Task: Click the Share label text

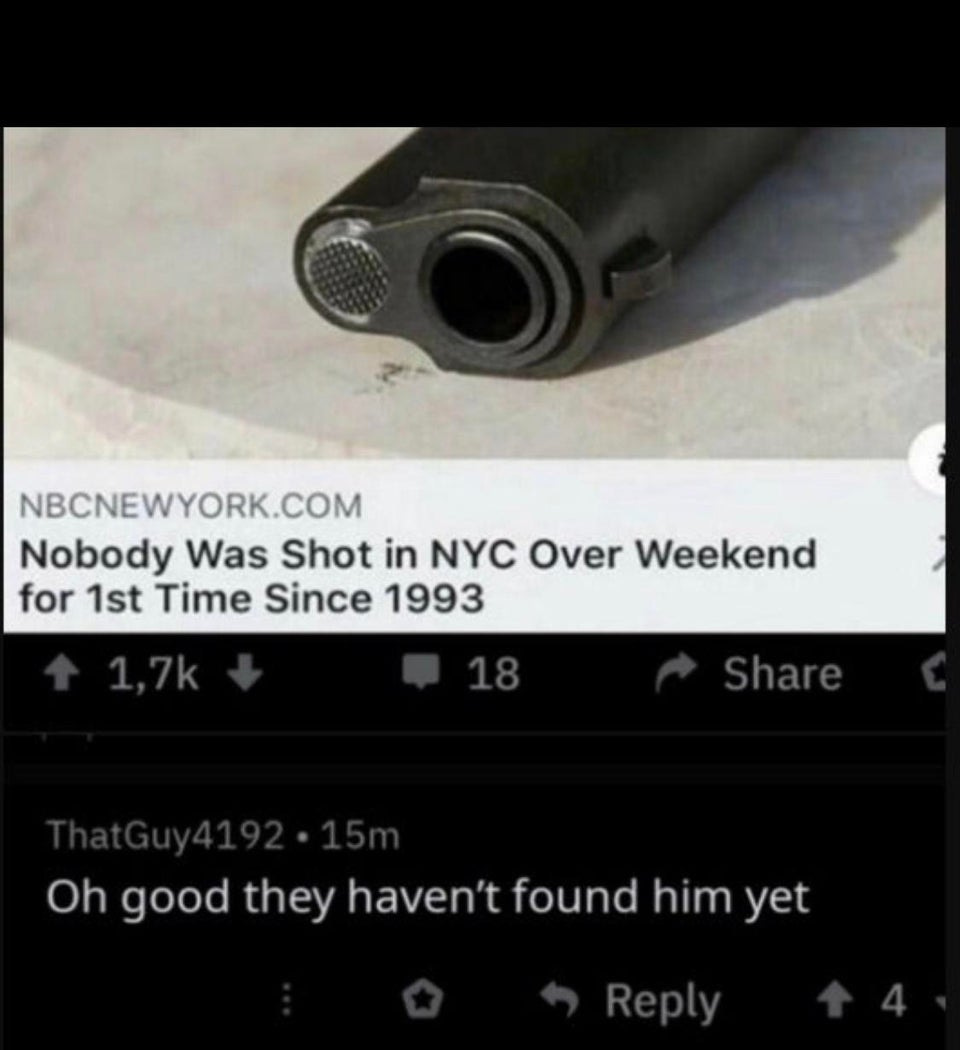Action: (783, 674)
